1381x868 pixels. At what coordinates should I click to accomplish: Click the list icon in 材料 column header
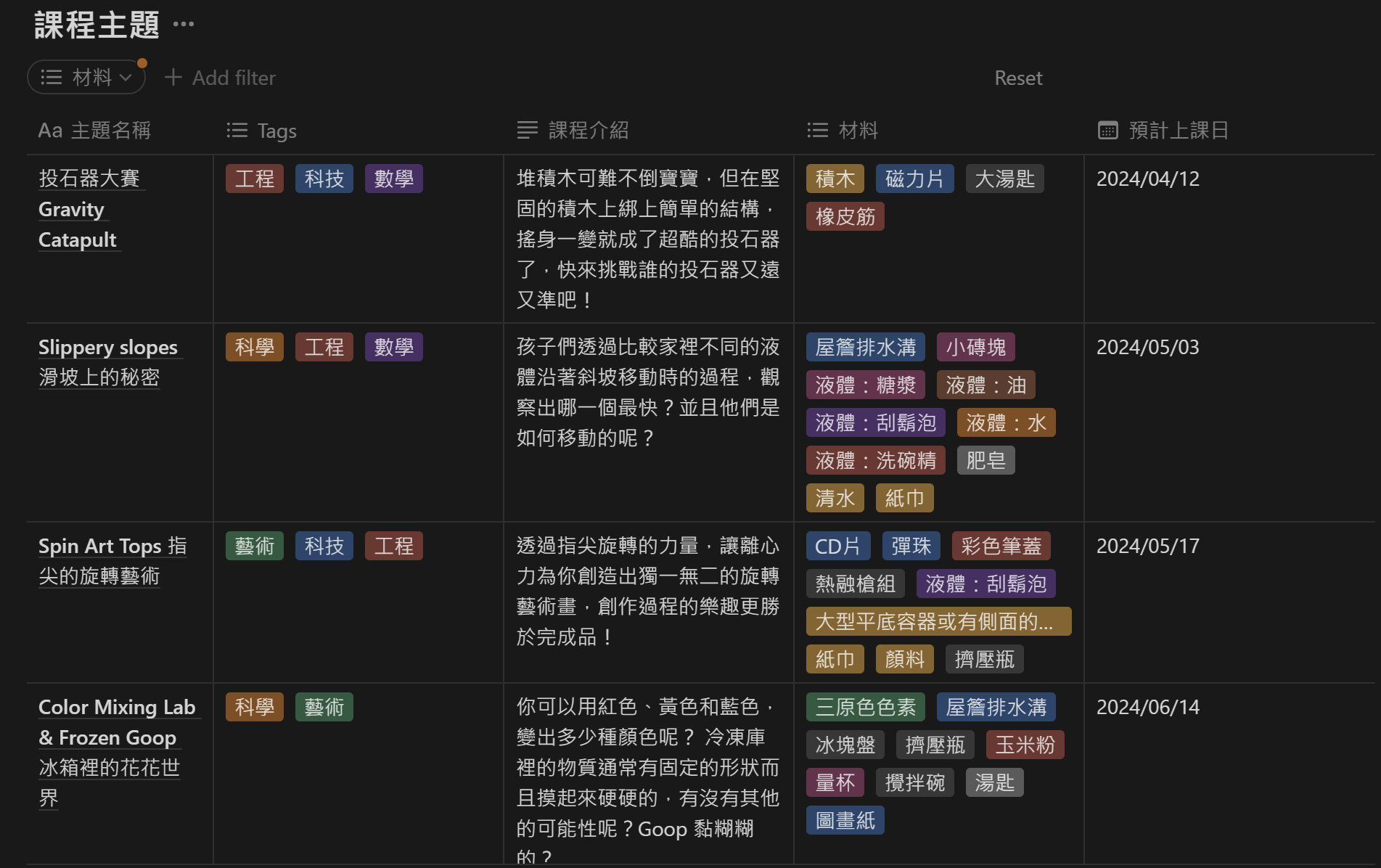pos(818,131)
